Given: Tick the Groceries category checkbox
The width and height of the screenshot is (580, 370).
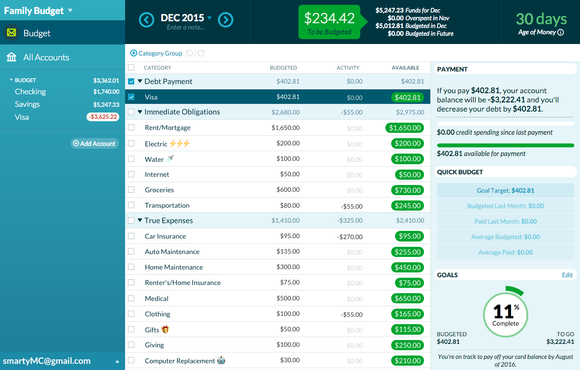Looking at the screenshot, I should (131, 189).
